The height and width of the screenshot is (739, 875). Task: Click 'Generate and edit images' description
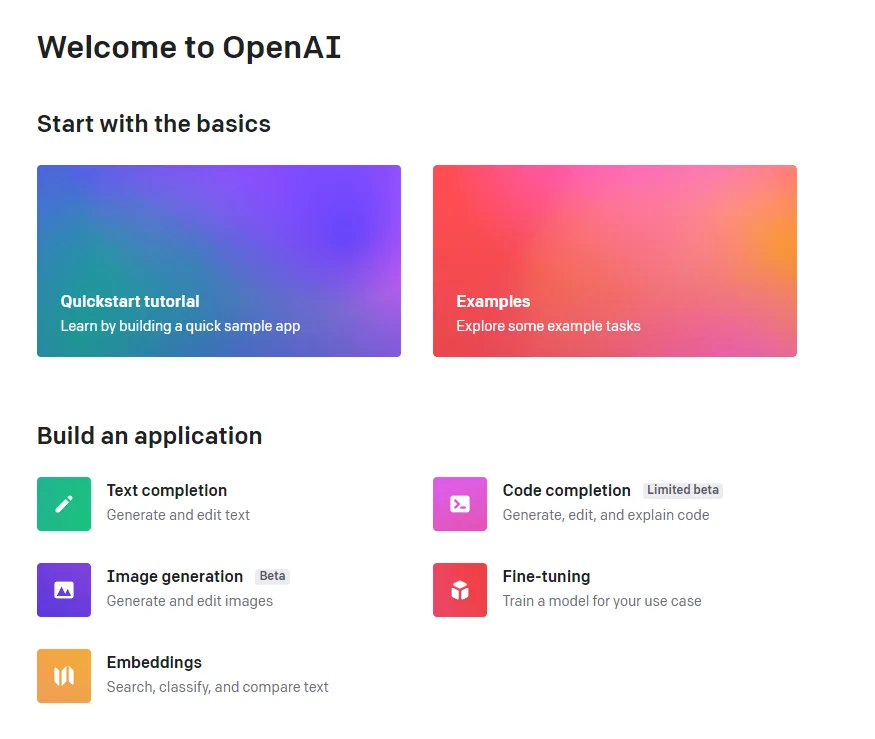pyautogui.click(x=190, y=601)
